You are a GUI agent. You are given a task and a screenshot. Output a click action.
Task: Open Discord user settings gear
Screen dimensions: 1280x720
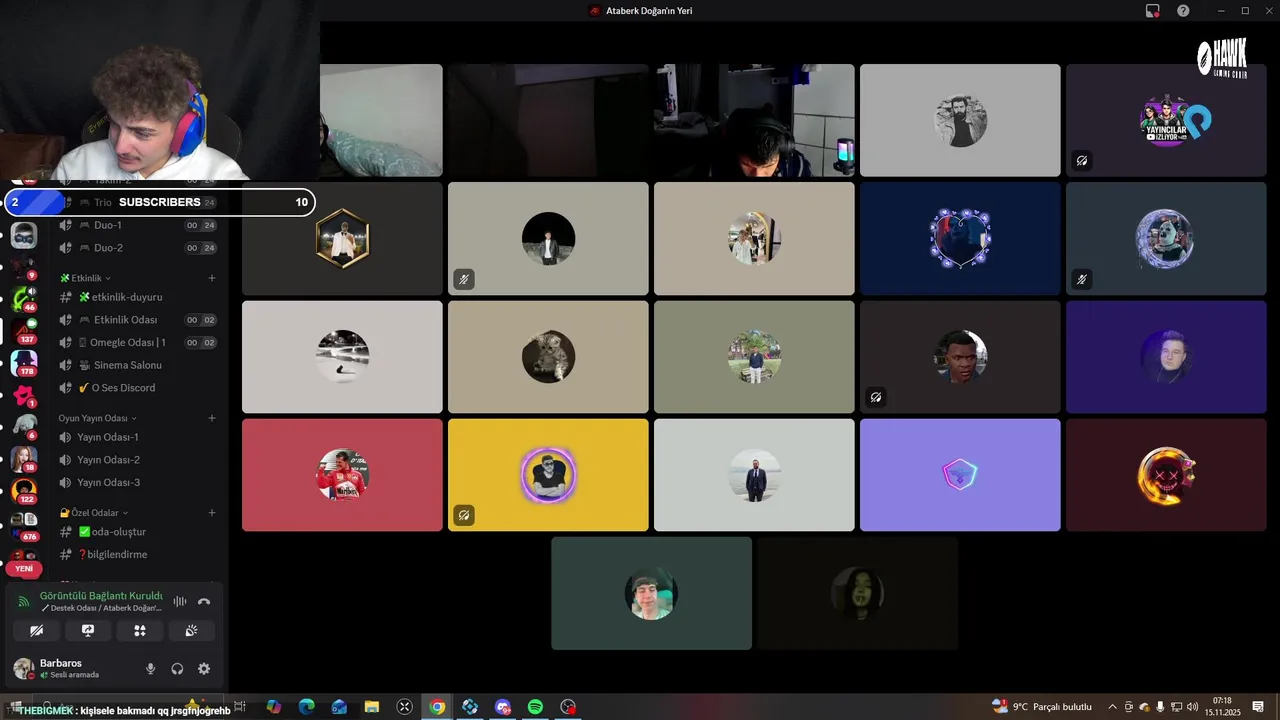(204, 669)
